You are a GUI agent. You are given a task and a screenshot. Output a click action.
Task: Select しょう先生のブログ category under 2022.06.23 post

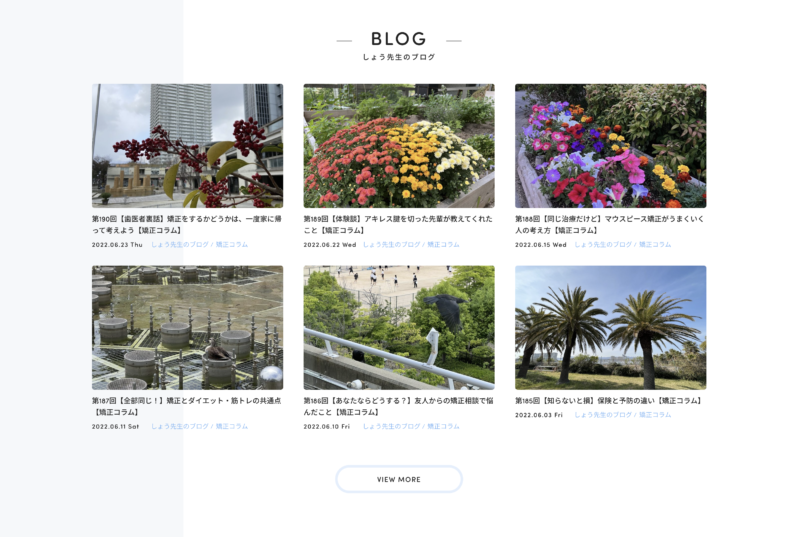(x=180, y=244)
